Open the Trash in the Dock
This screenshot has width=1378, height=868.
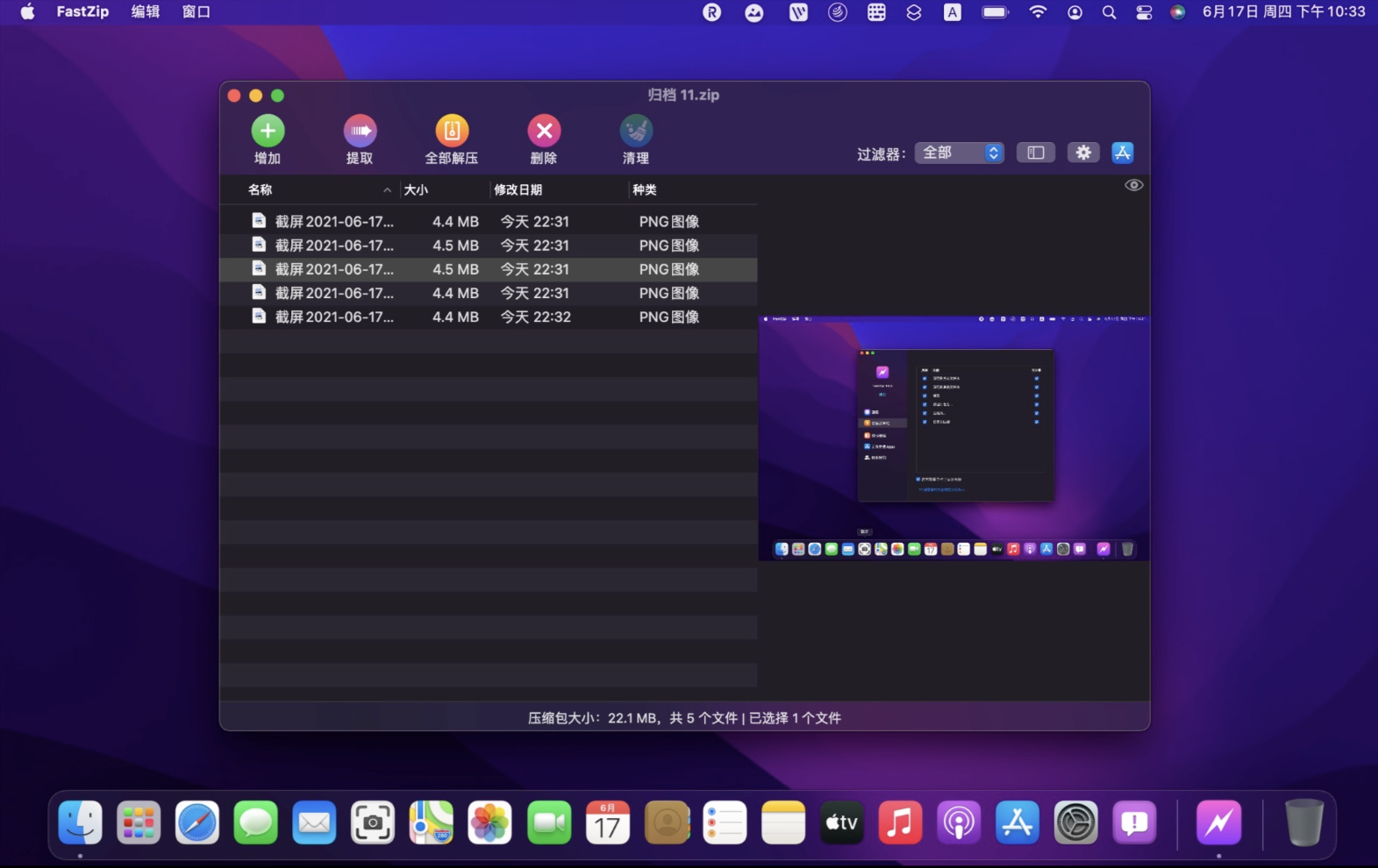coord(1304,822)
